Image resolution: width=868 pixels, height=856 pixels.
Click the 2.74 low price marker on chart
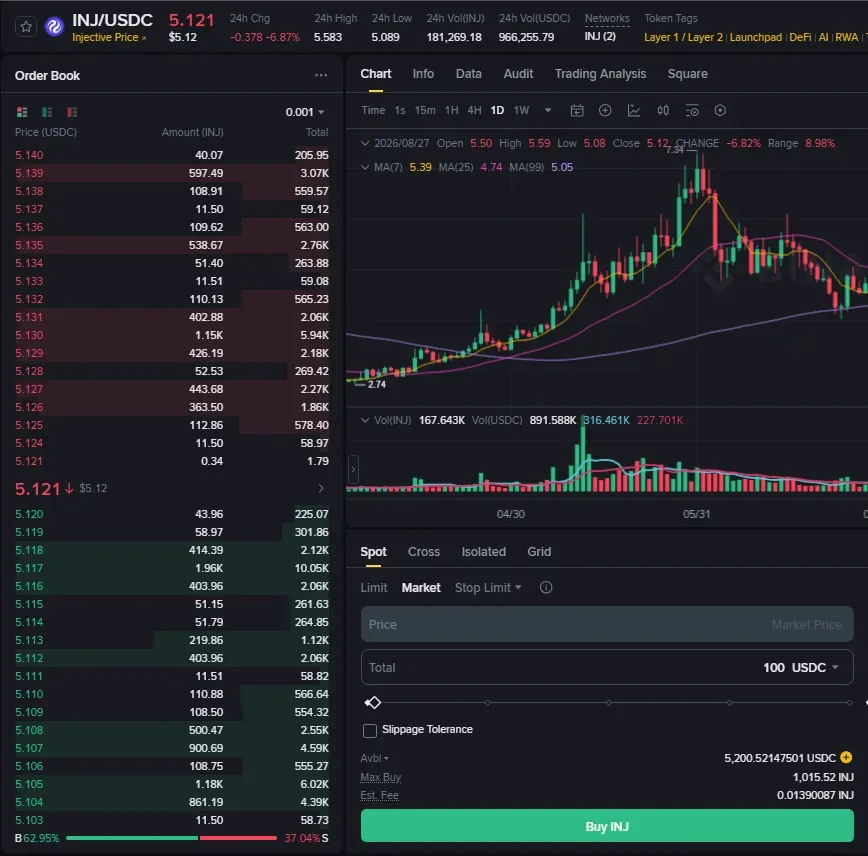[376, 384]
